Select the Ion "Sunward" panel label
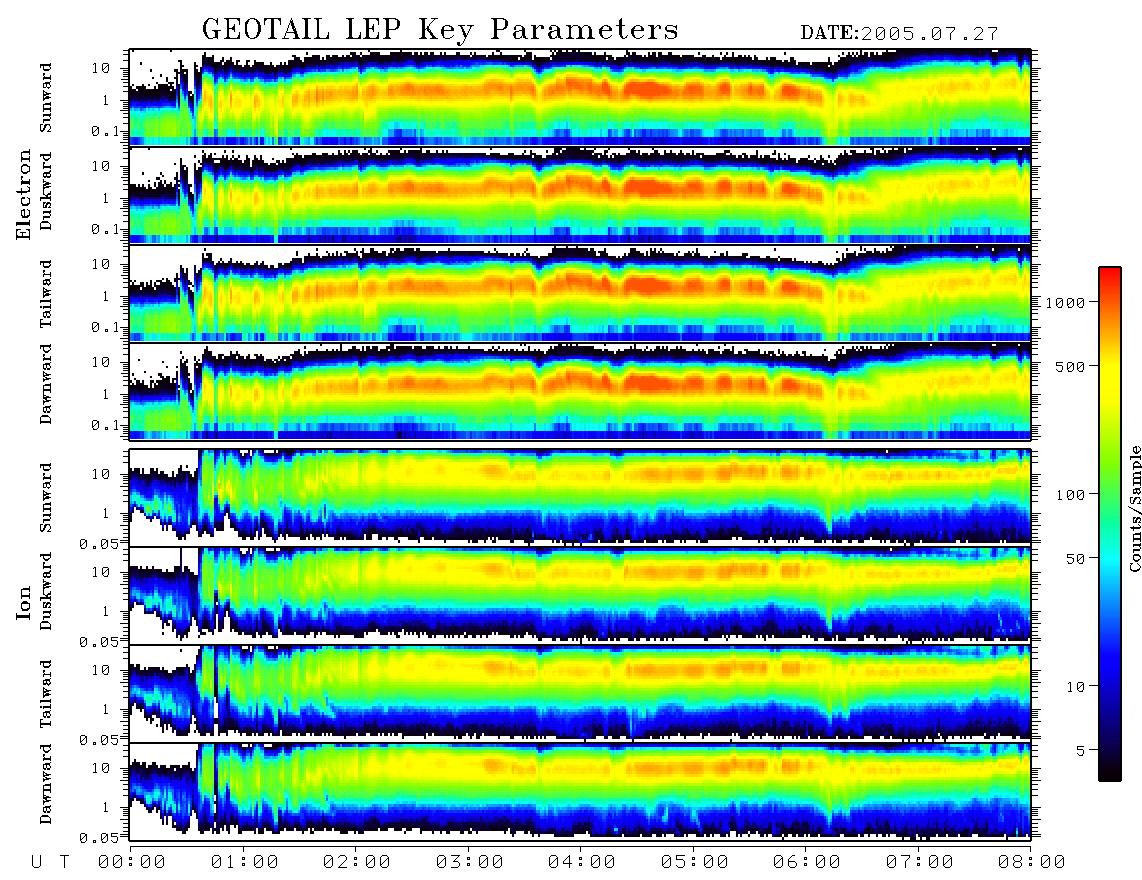The height and width of the screenshot is (880, 1142). tap(46, 497)
